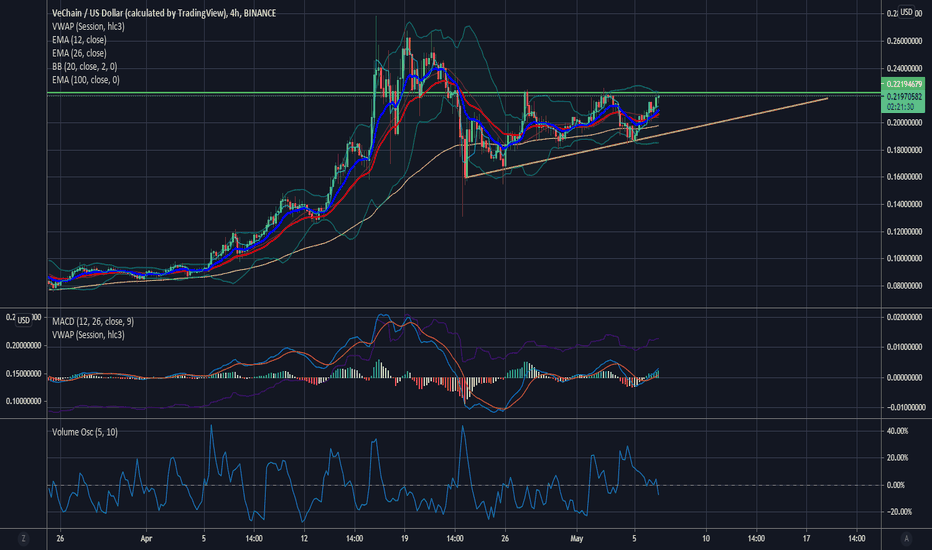The width and height of the screenshot is (932, 550).
Task: Click the 40.00% volume oscillator axis label
Action: [x=898, y=430]
